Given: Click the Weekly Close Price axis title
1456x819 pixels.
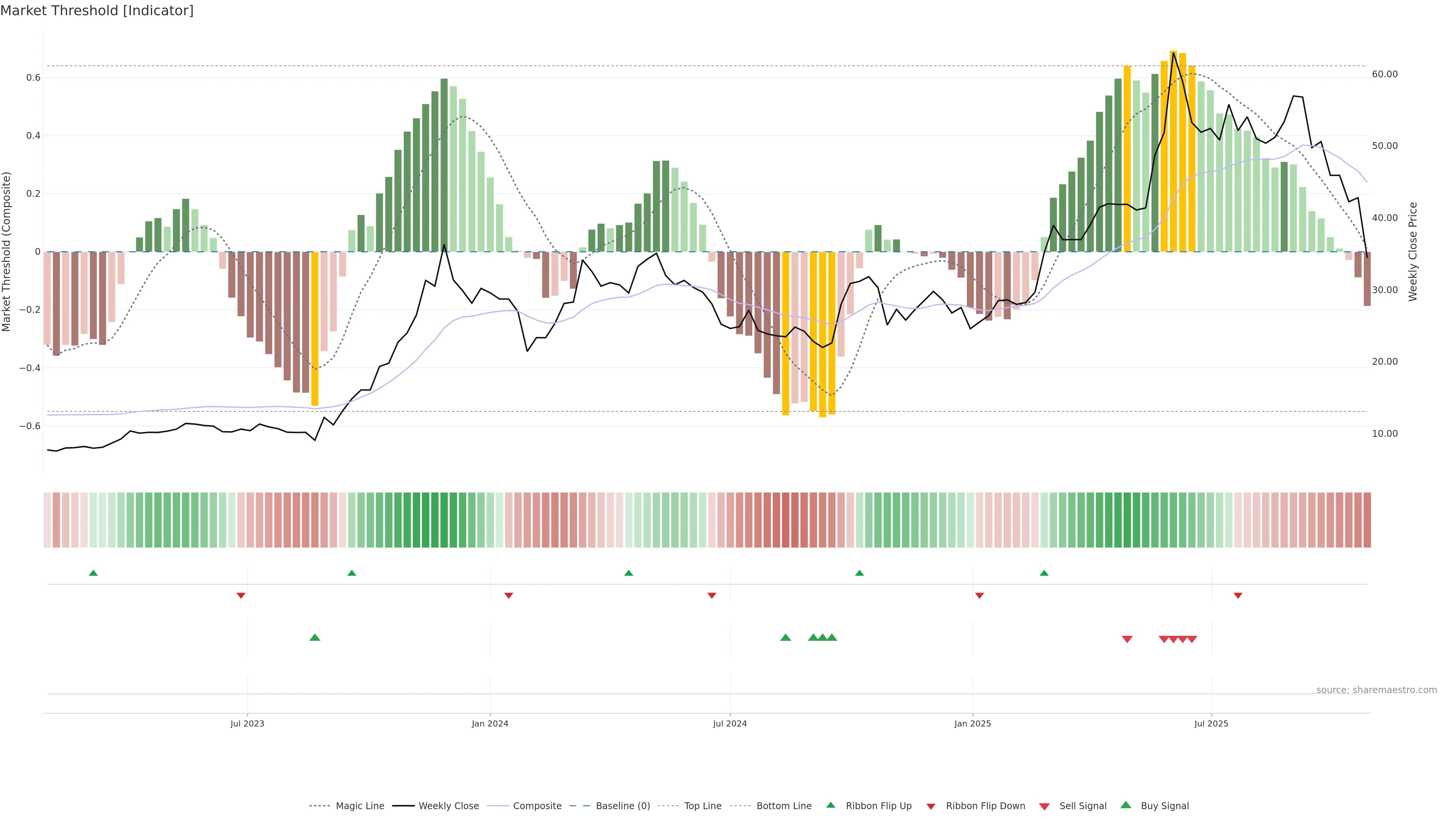Looking at the screenshot, I should coord(1413,251).
